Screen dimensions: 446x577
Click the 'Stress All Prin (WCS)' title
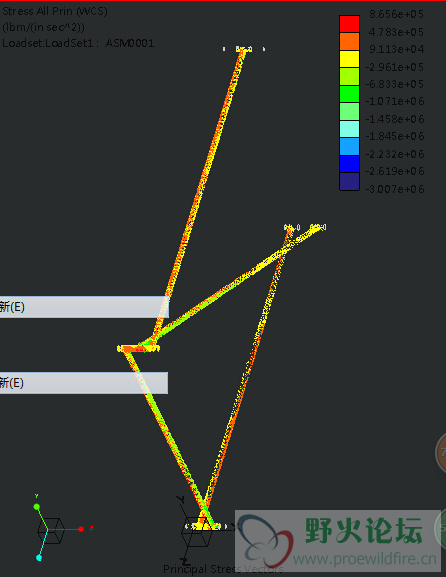point(55,11)
